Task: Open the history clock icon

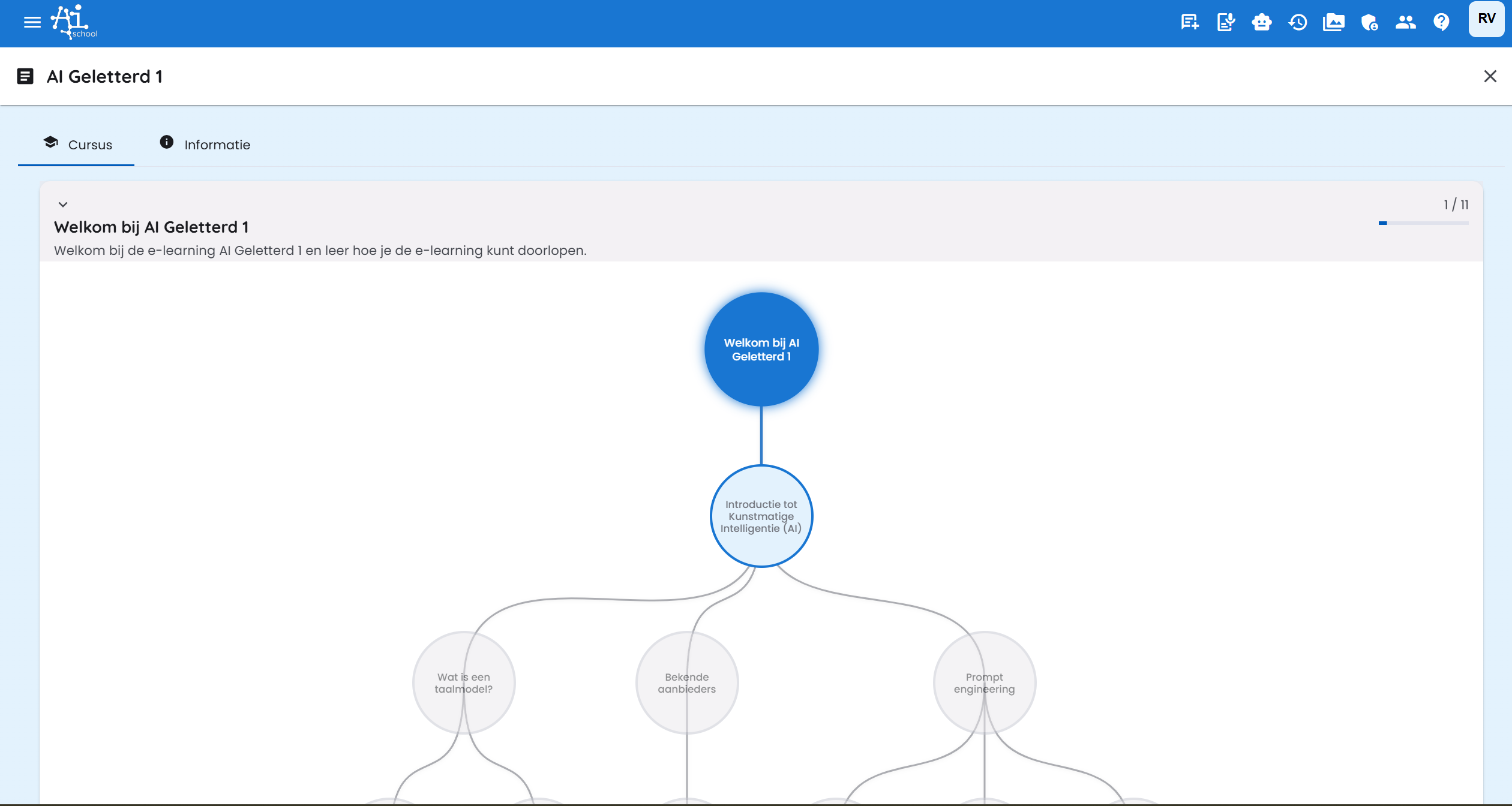Action: click(1298, 22)
